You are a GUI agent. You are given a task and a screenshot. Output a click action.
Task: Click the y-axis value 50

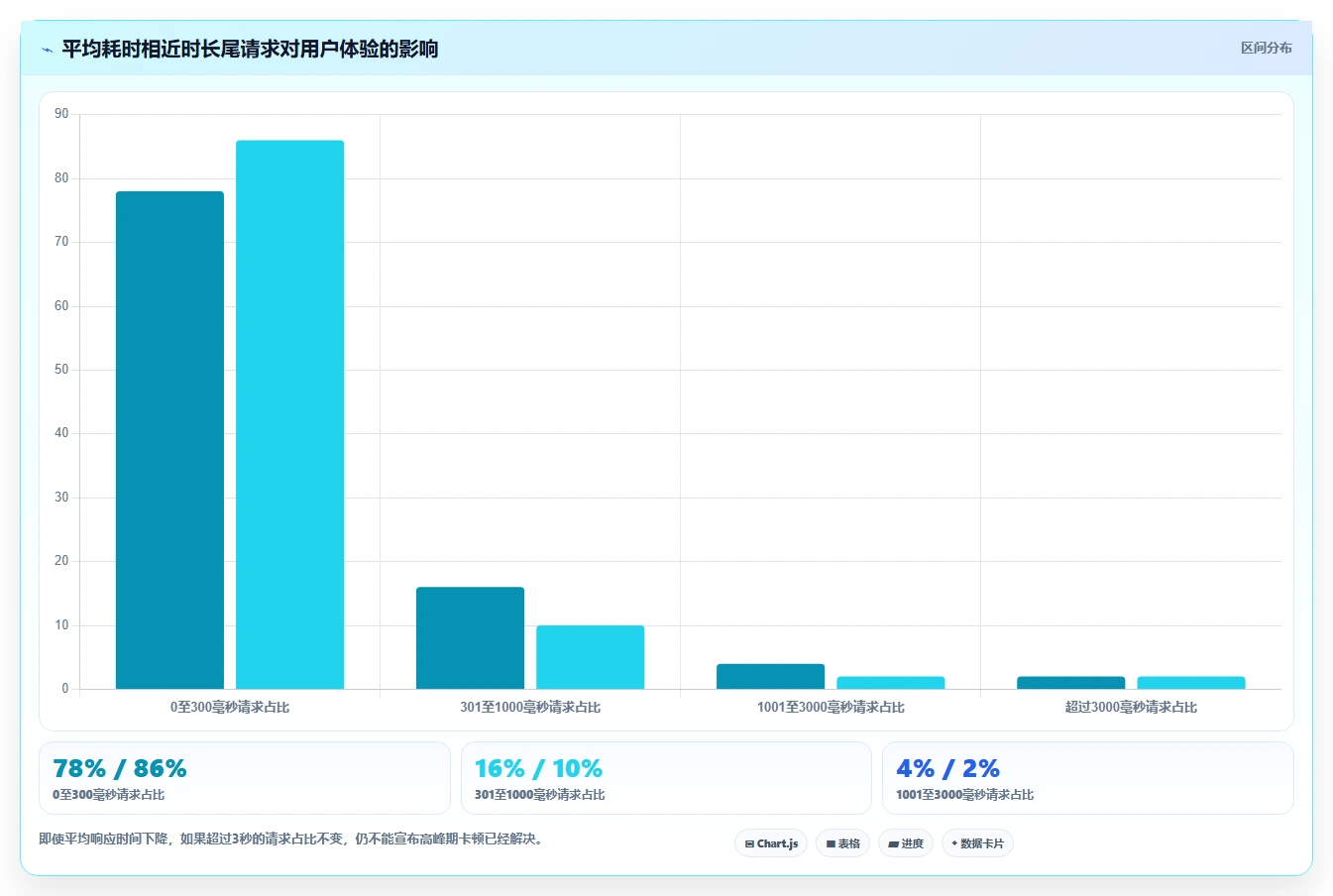[61, 370]
